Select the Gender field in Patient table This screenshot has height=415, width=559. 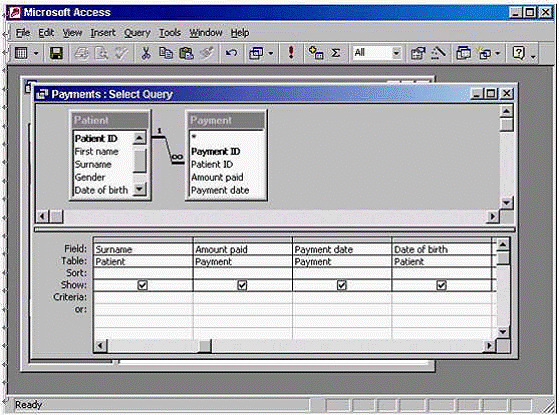click(x=90, y=177)
